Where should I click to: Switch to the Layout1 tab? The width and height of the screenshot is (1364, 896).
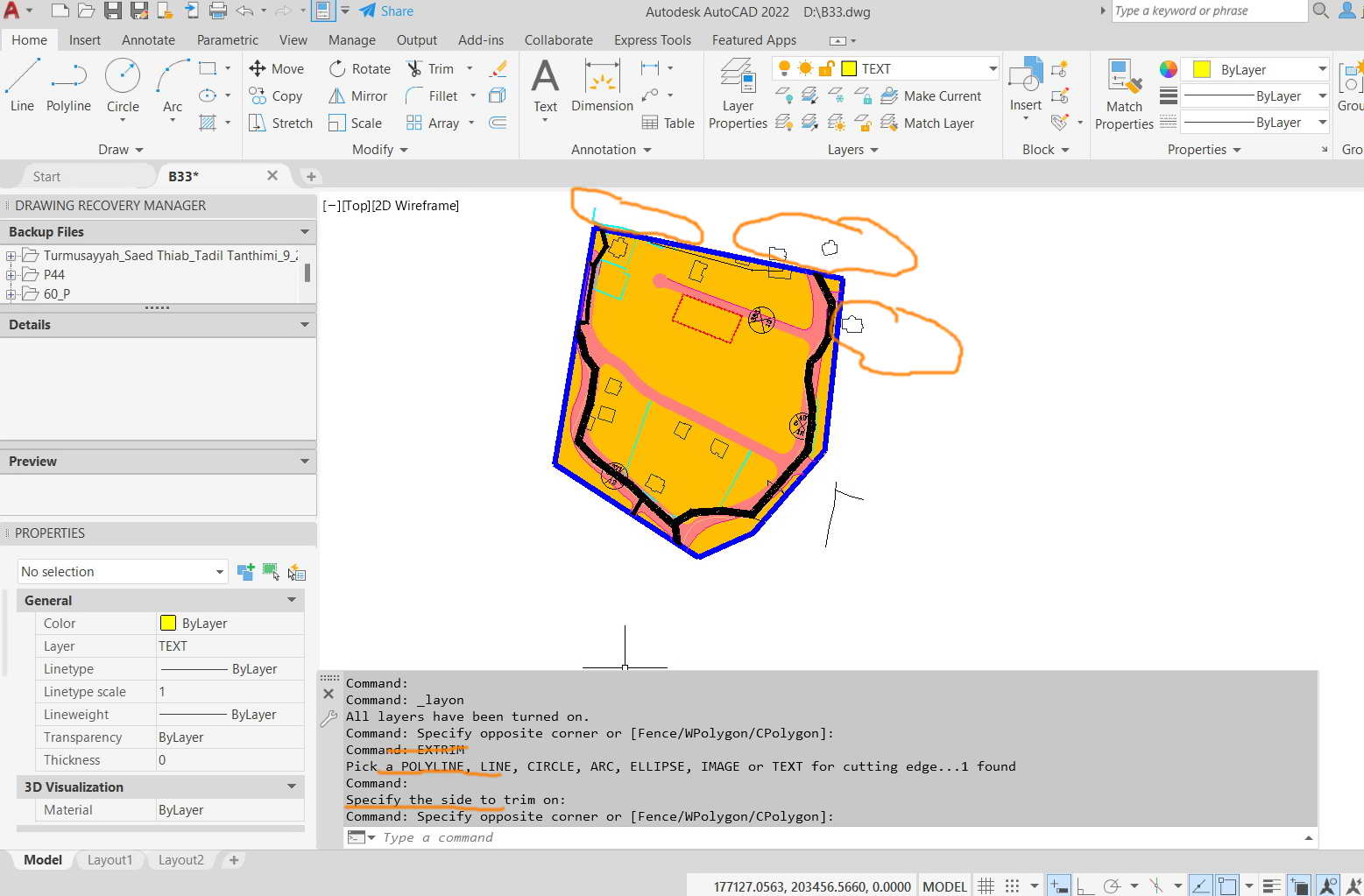tap(110, 860)
